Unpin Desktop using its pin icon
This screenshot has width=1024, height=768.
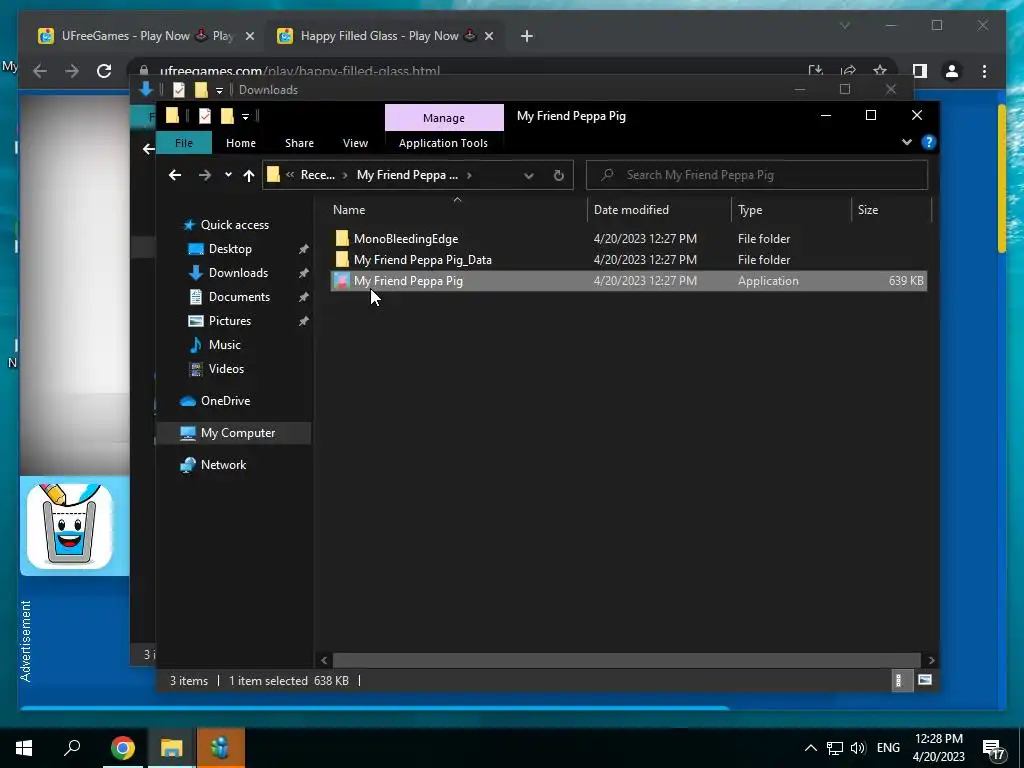tap(303, 249)
